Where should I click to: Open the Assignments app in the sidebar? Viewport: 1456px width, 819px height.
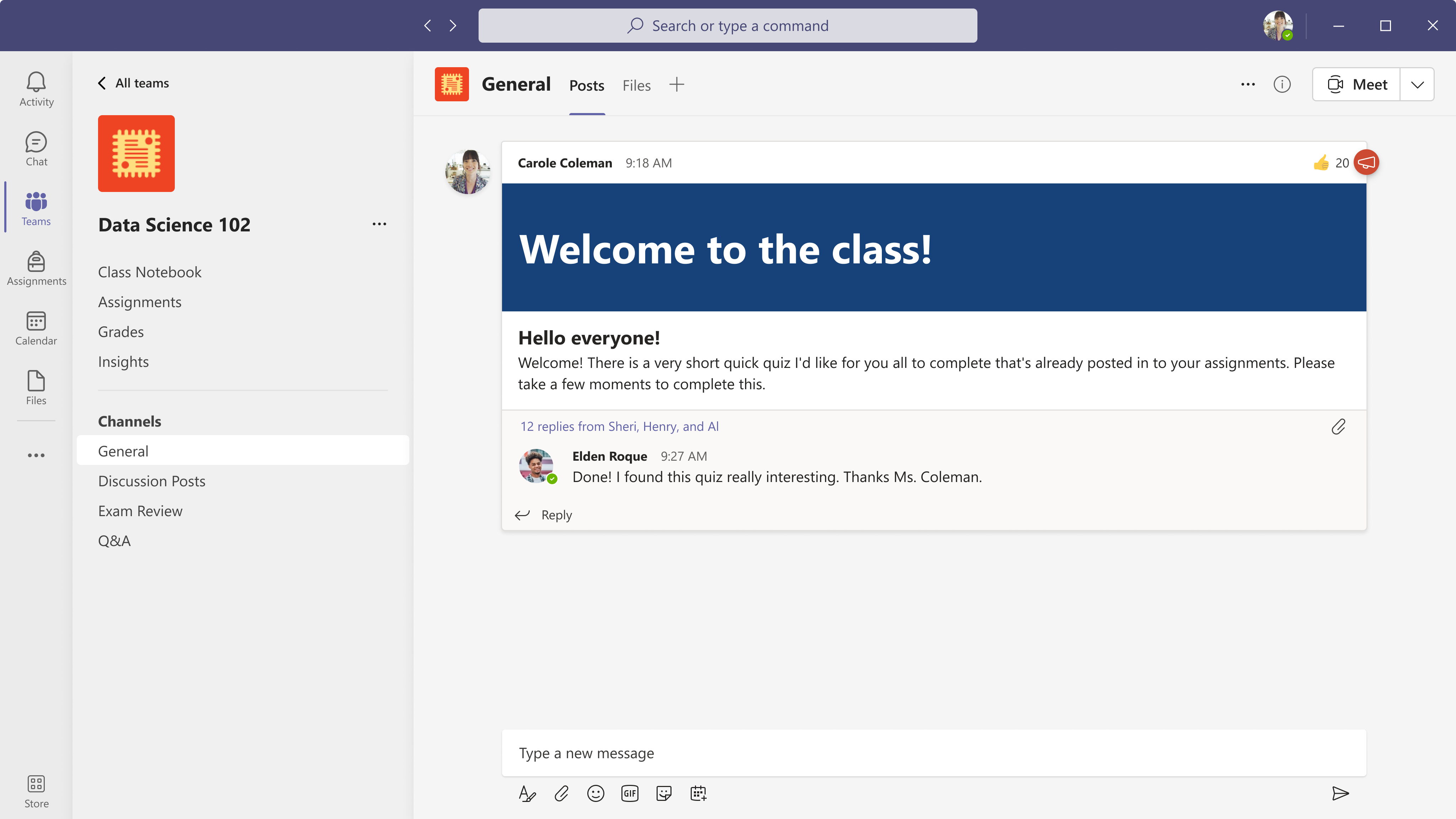[x=36, y=268]
